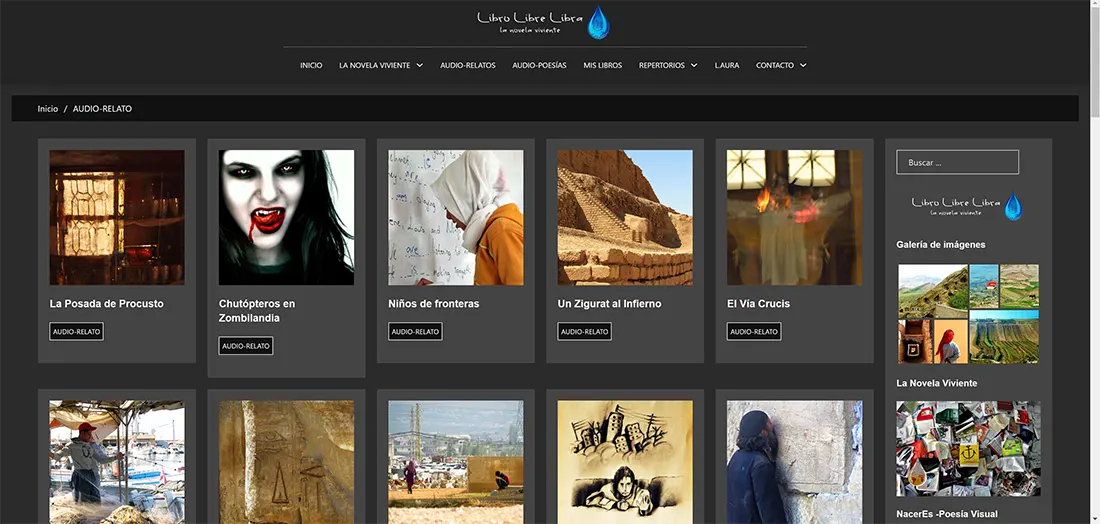1100x524 pixels.
Task: Open the vampire image for Chutópteros en Zombilandia
Action: pyautogui.click(x=286, y=217)
